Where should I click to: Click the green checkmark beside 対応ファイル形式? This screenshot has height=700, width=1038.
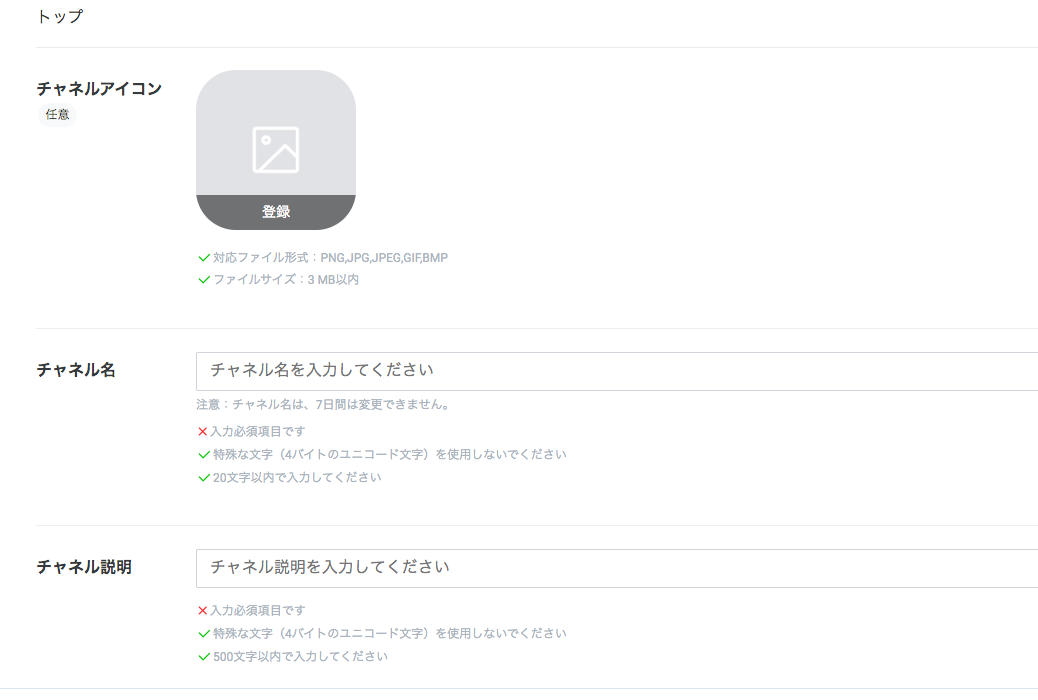click(201, 257)
